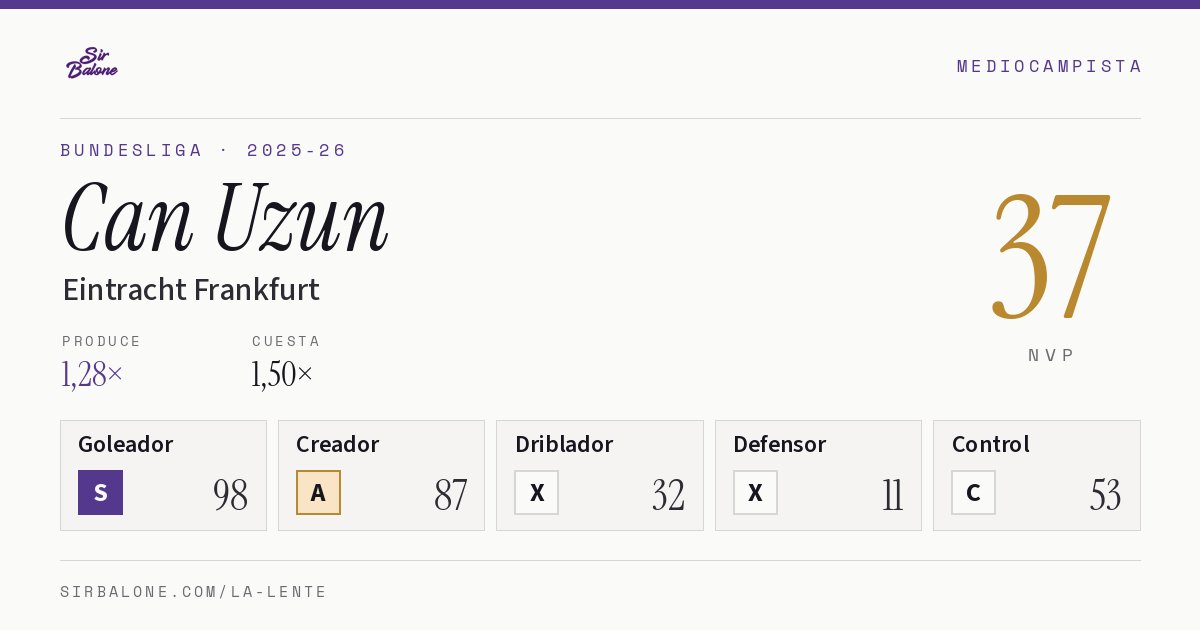This screenshot has width=1200, height=630.
Task: Click the Sir Balone logo
Action: 92,63
